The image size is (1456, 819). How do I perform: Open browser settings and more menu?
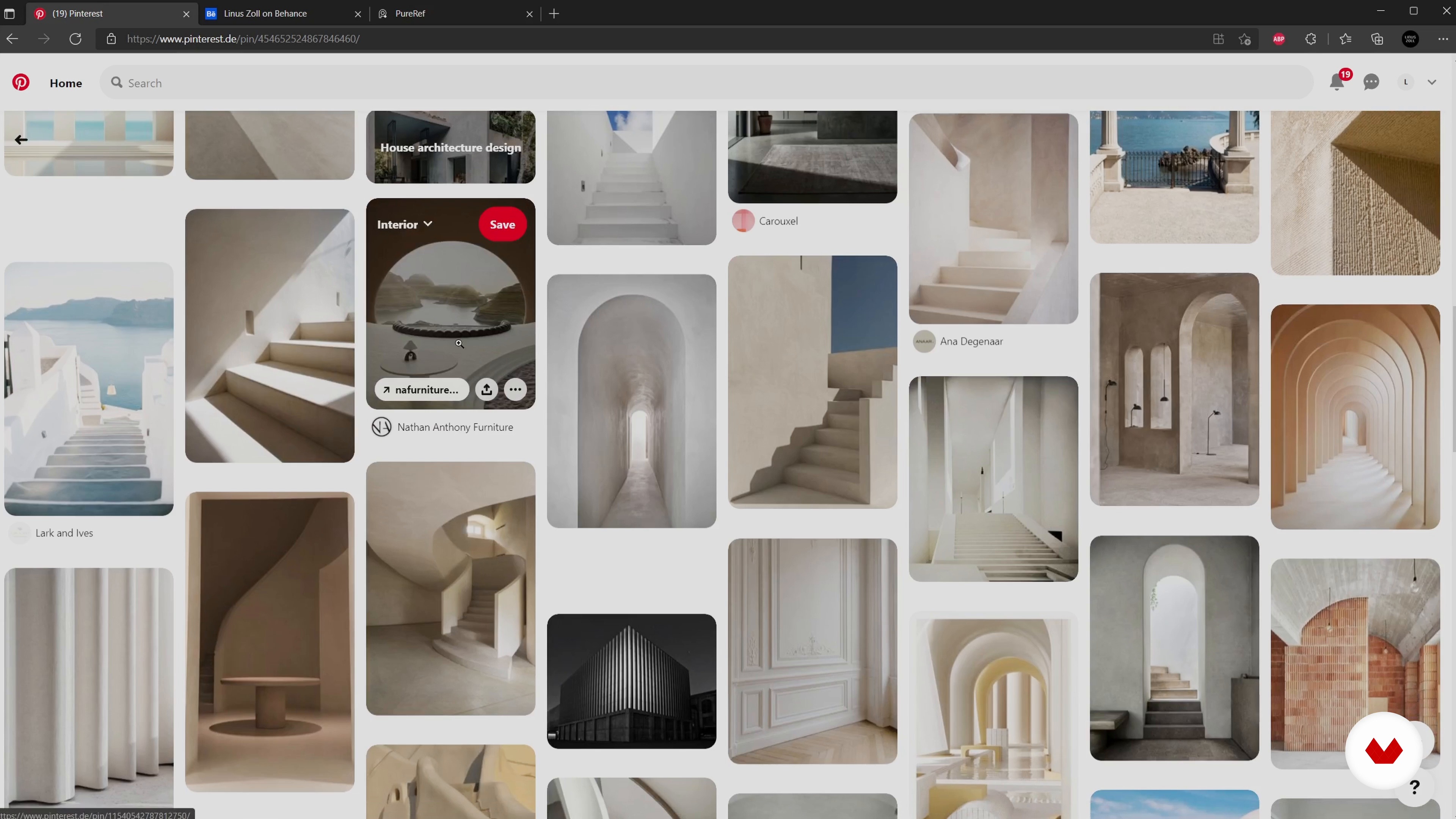coord(1443,39)
